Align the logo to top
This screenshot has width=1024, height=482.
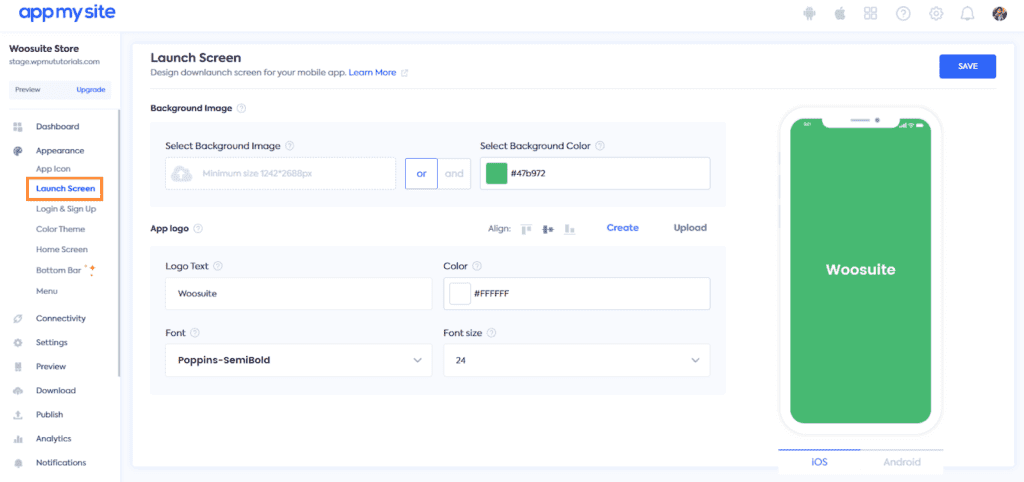[526, 229]
